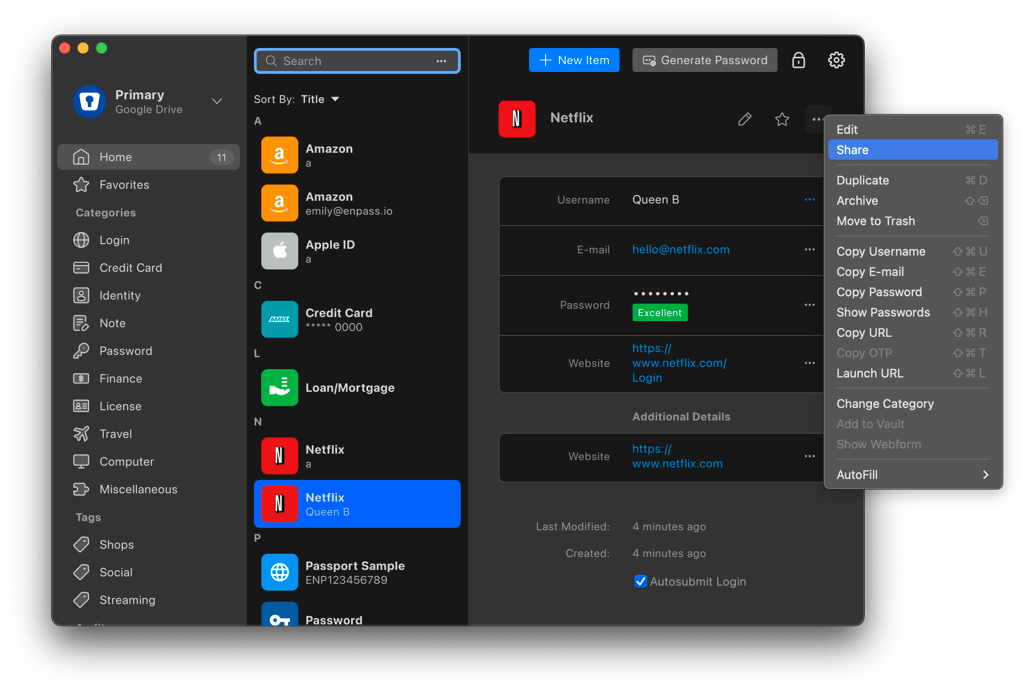Choose Copy Username menu entry
The image size is (1024, 694).
click(912, 251)
